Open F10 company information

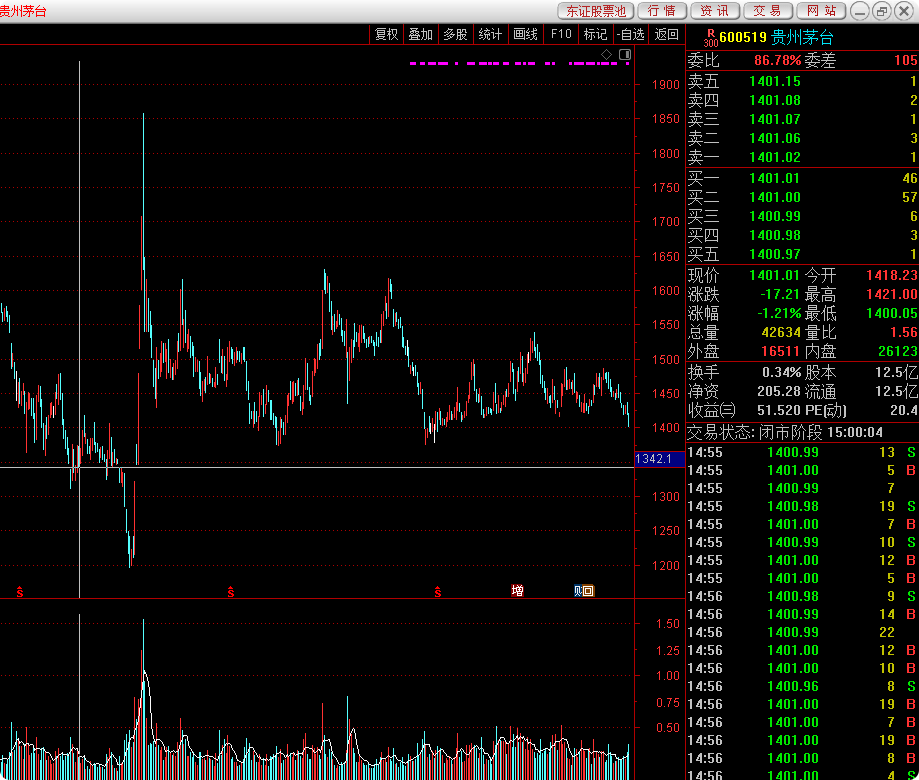(561, 35)
